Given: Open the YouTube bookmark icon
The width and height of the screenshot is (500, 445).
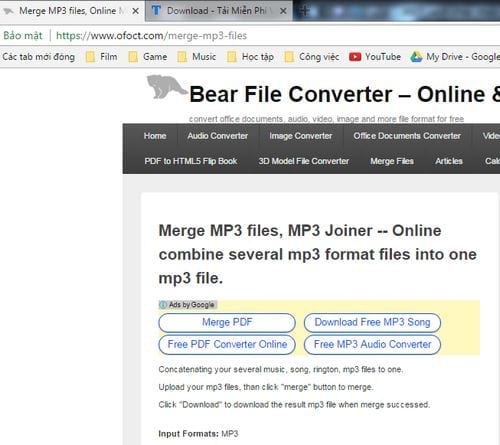Looking at the screenshot, I should [x=355, y=57].
